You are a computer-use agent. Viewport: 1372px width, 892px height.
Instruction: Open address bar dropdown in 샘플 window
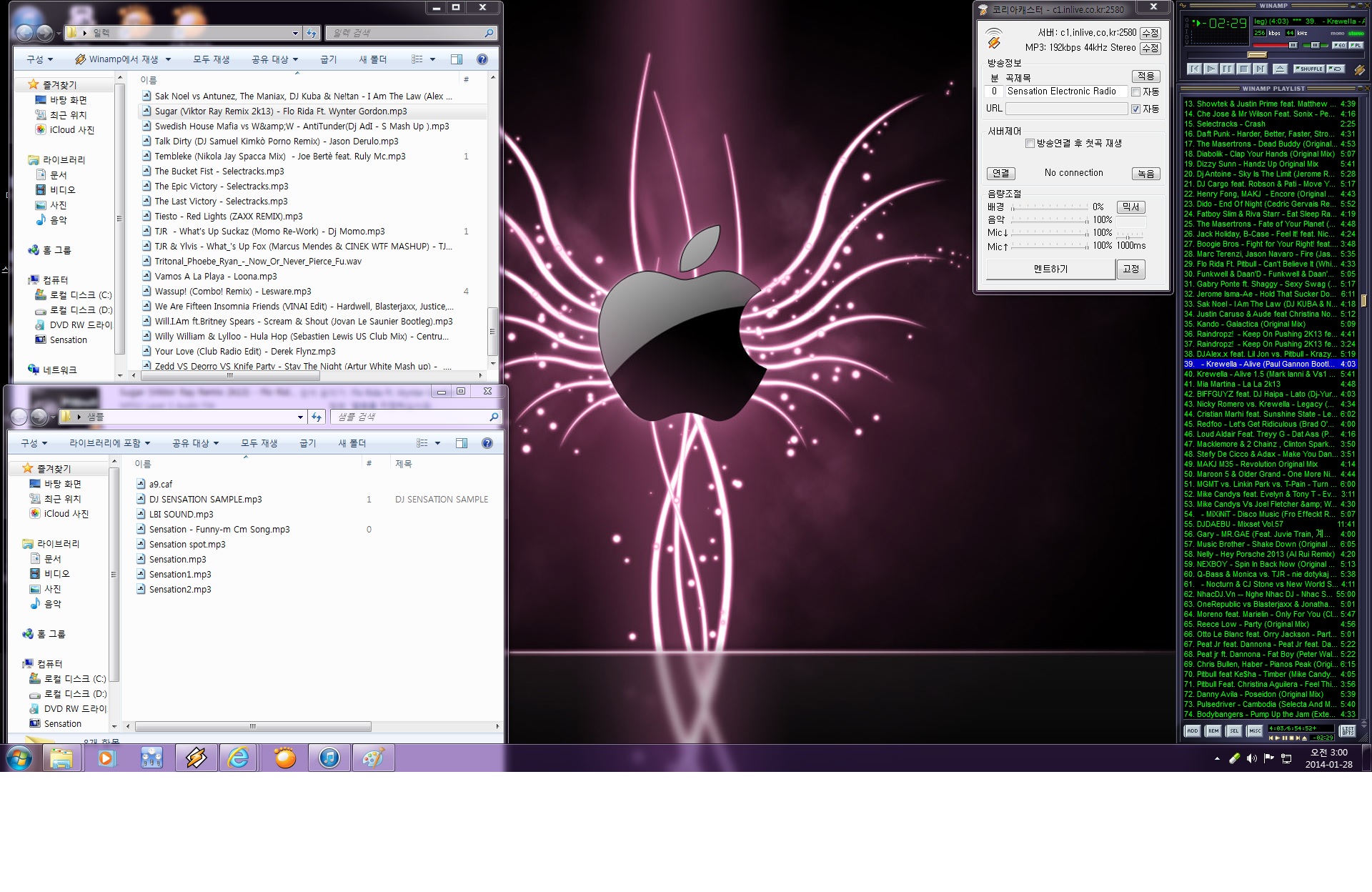pos(300,417)
